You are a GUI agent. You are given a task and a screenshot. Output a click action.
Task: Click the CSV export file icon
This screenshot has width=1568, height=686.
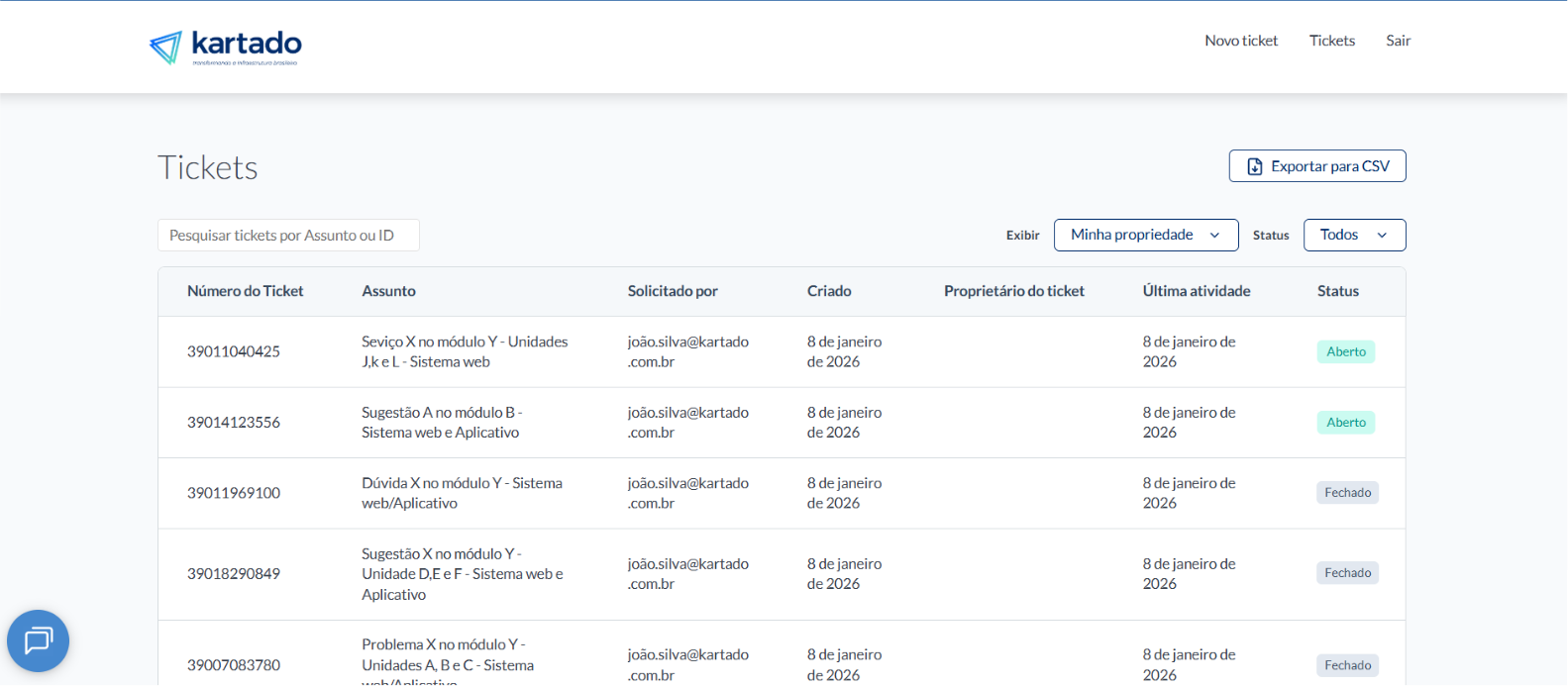click(1254, 166)
